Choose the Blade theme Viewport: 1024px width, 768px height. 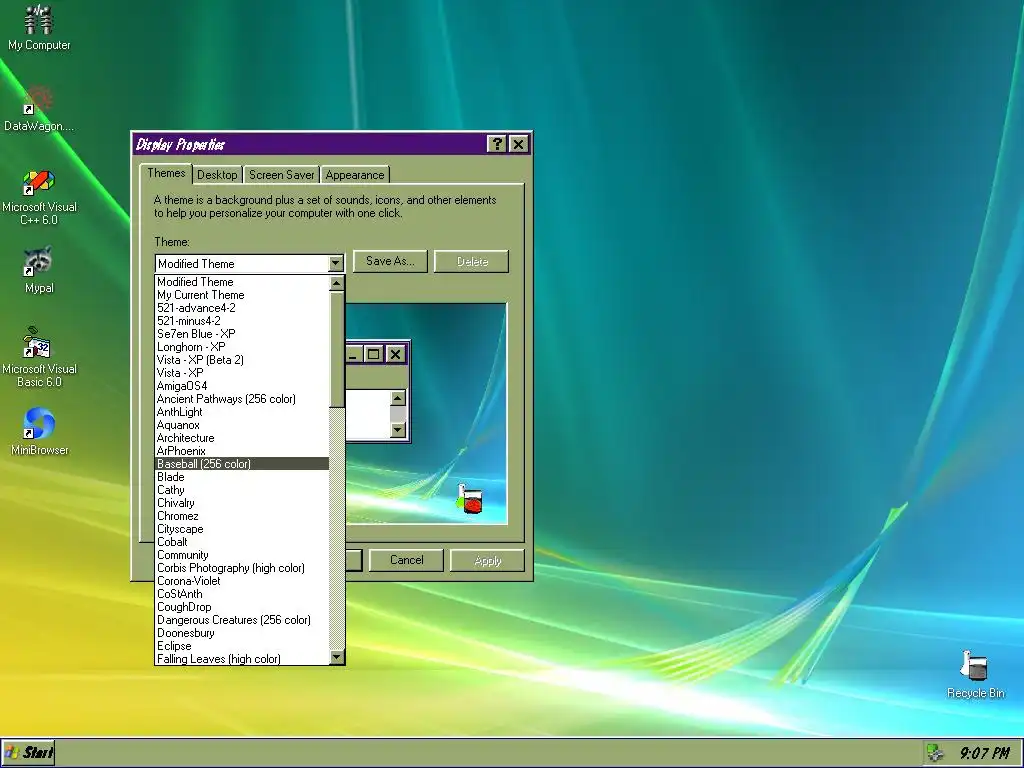[242, 477]
